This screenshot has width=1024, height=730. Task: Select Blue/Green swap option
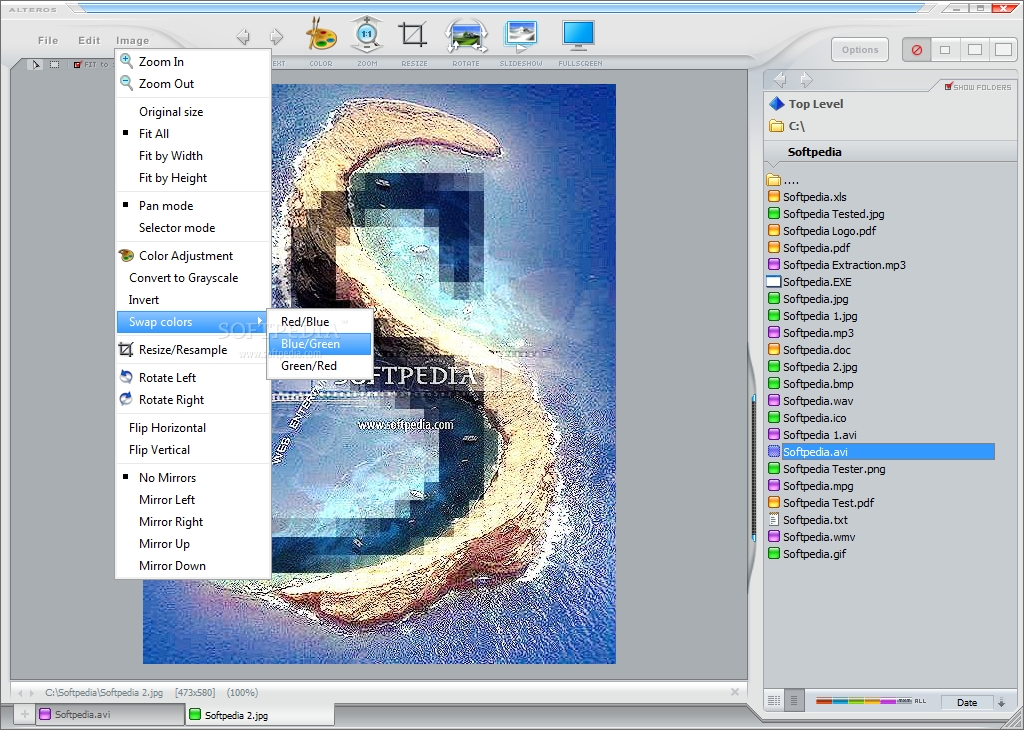point(319,344)
